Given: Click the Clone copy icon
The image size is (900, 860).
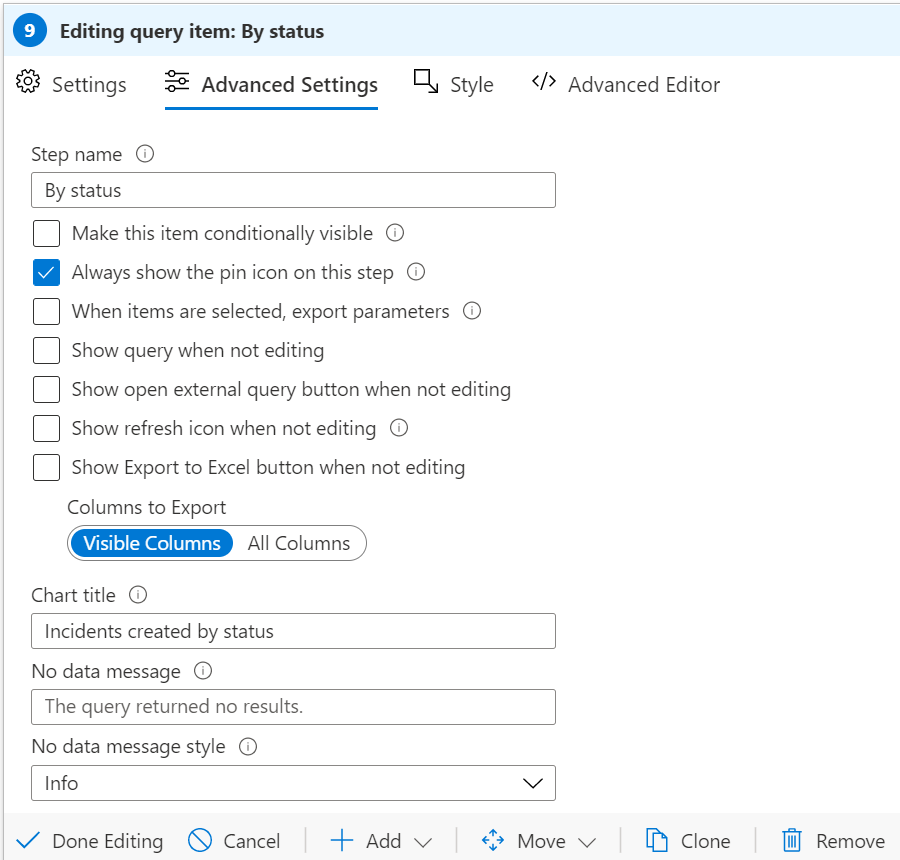Looking at the screenshot, I should pos(657,840).
